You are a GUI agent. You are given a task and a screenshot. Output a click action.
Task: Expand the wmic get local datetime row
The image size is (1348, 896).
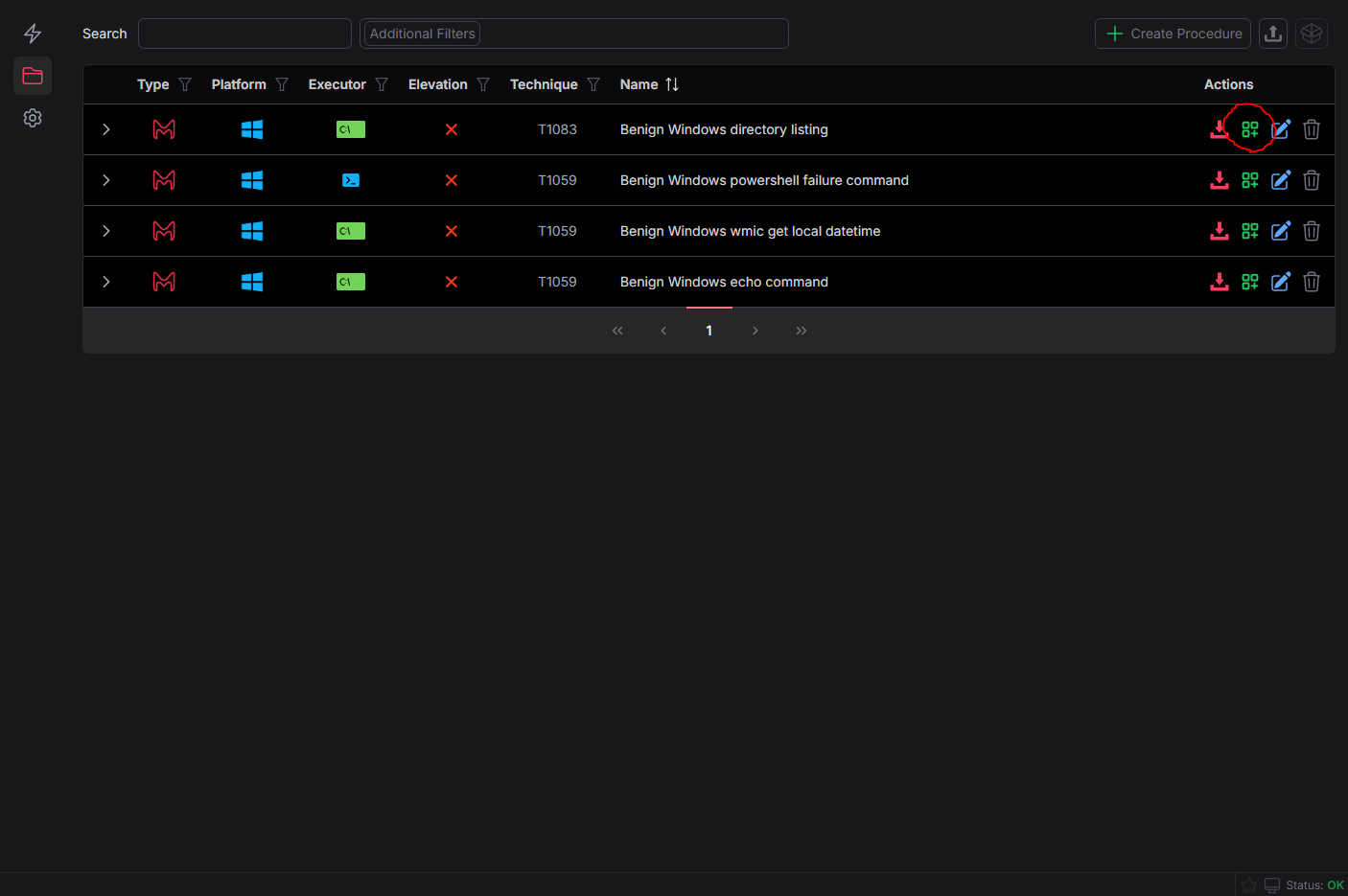pos(106,231)
